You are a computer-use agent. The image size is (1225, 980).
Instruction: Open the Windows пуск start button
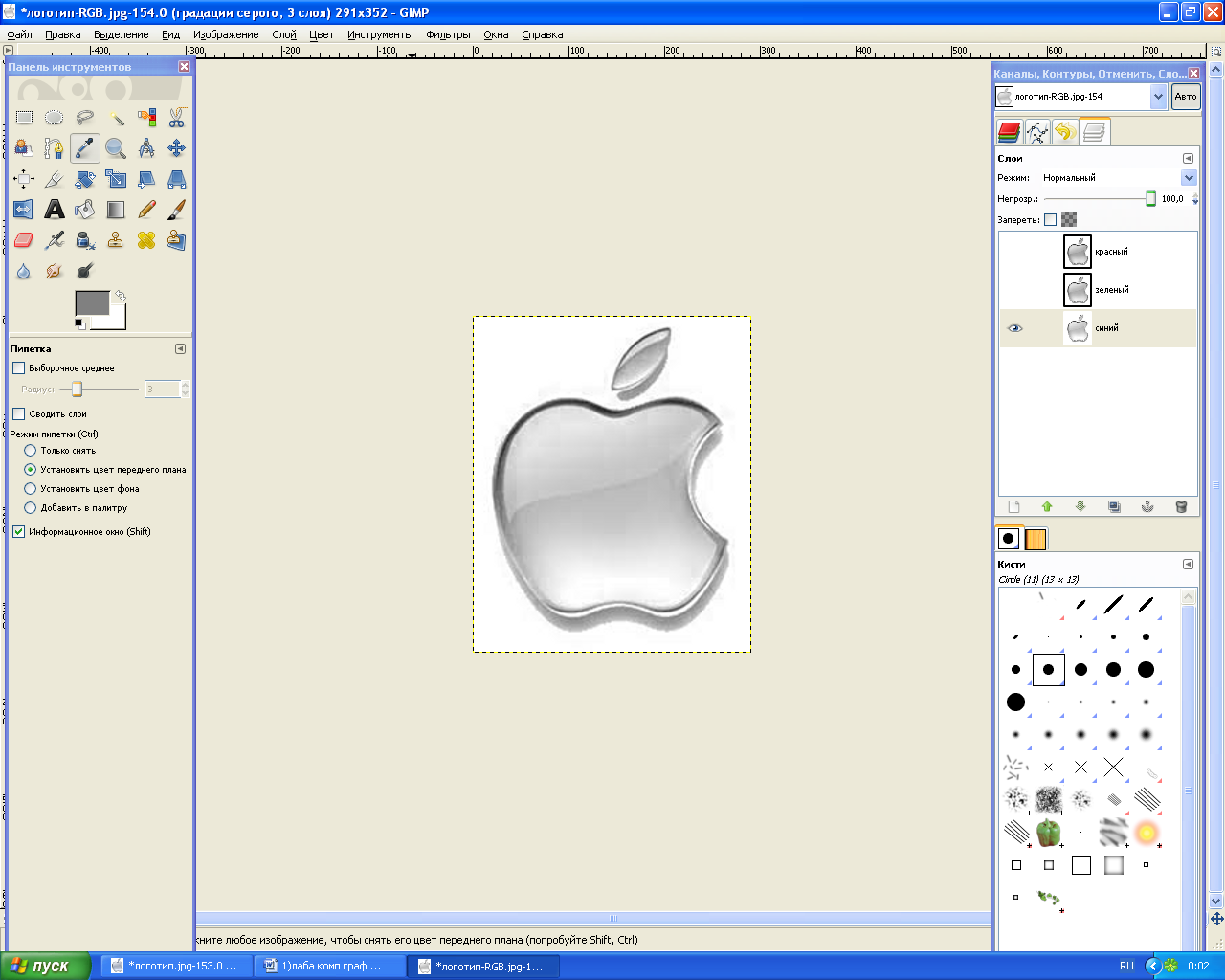click(x=45, y=966)
